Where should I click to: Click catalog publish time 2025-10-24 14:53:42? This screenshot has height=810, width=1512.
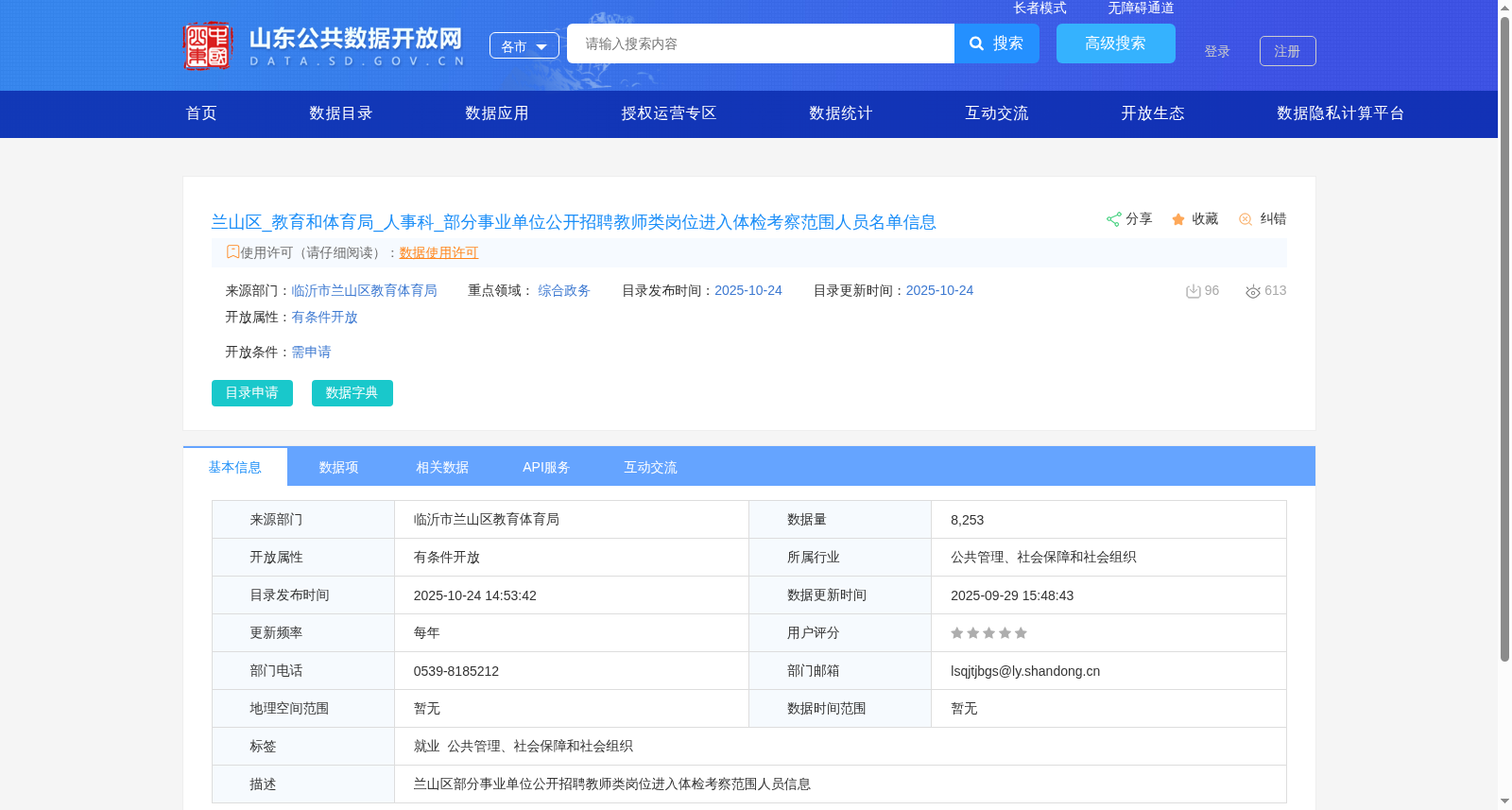(x=475, y=595)
